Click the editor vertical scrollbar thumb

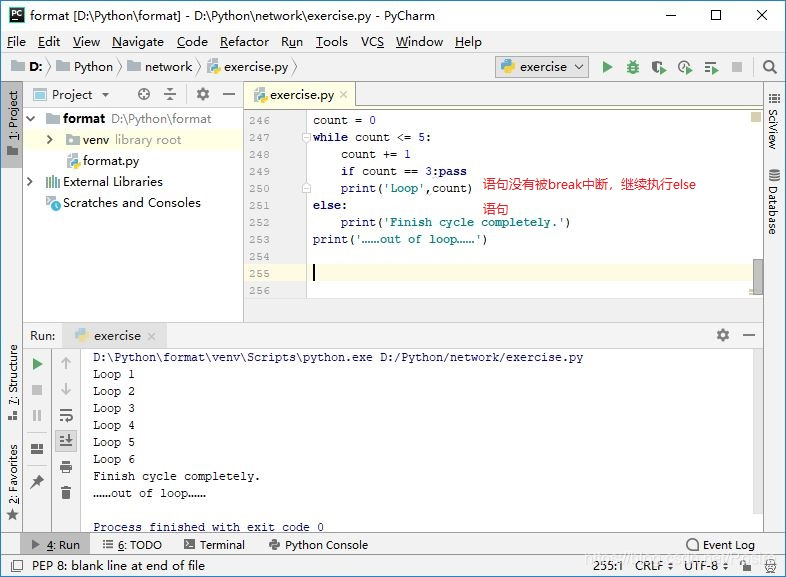tap(757, 276)
